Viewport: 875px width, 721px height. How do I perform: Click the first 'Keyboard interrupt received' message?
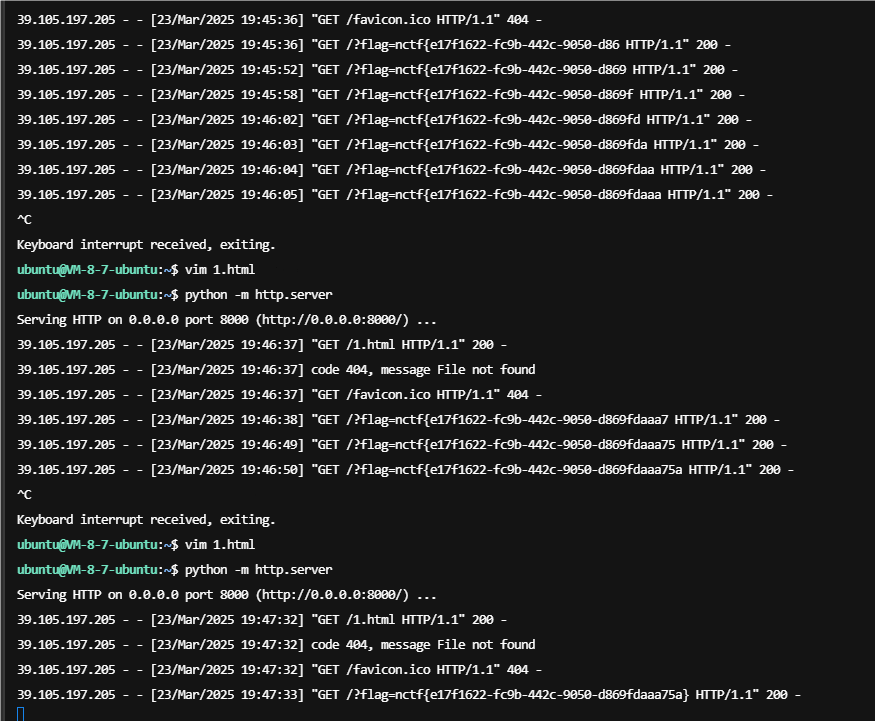click(x=146, y=244)
